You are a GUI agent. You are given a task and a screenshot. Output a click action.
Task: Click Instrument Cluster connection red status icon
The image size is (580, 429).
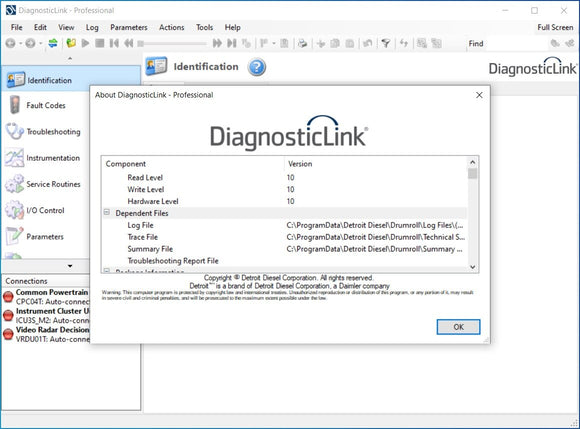(x=8, y=315)
